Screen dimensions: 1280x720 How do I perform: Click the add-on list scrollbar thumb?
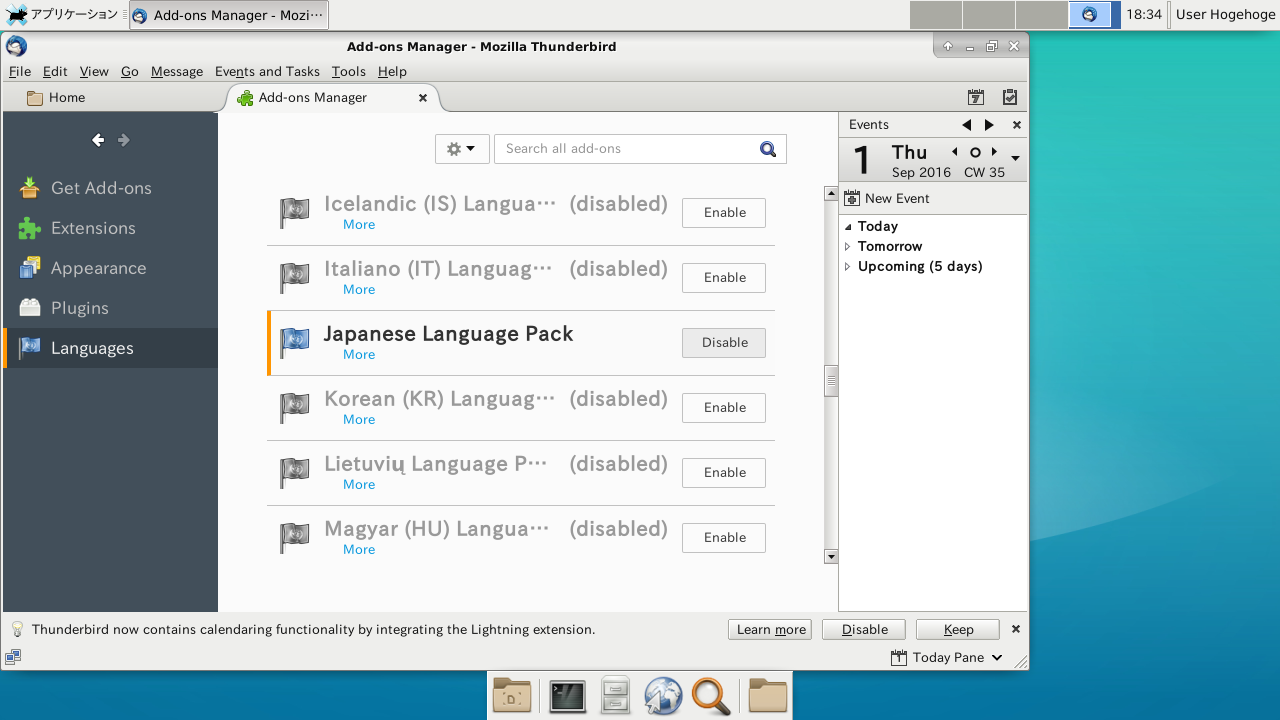point(831,382)
